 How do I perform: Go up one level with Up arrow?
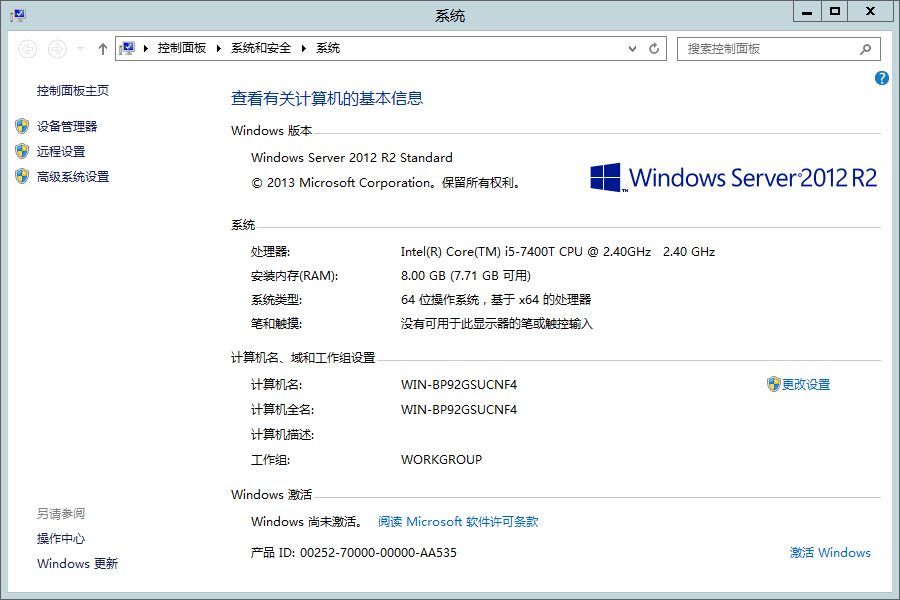103,49
